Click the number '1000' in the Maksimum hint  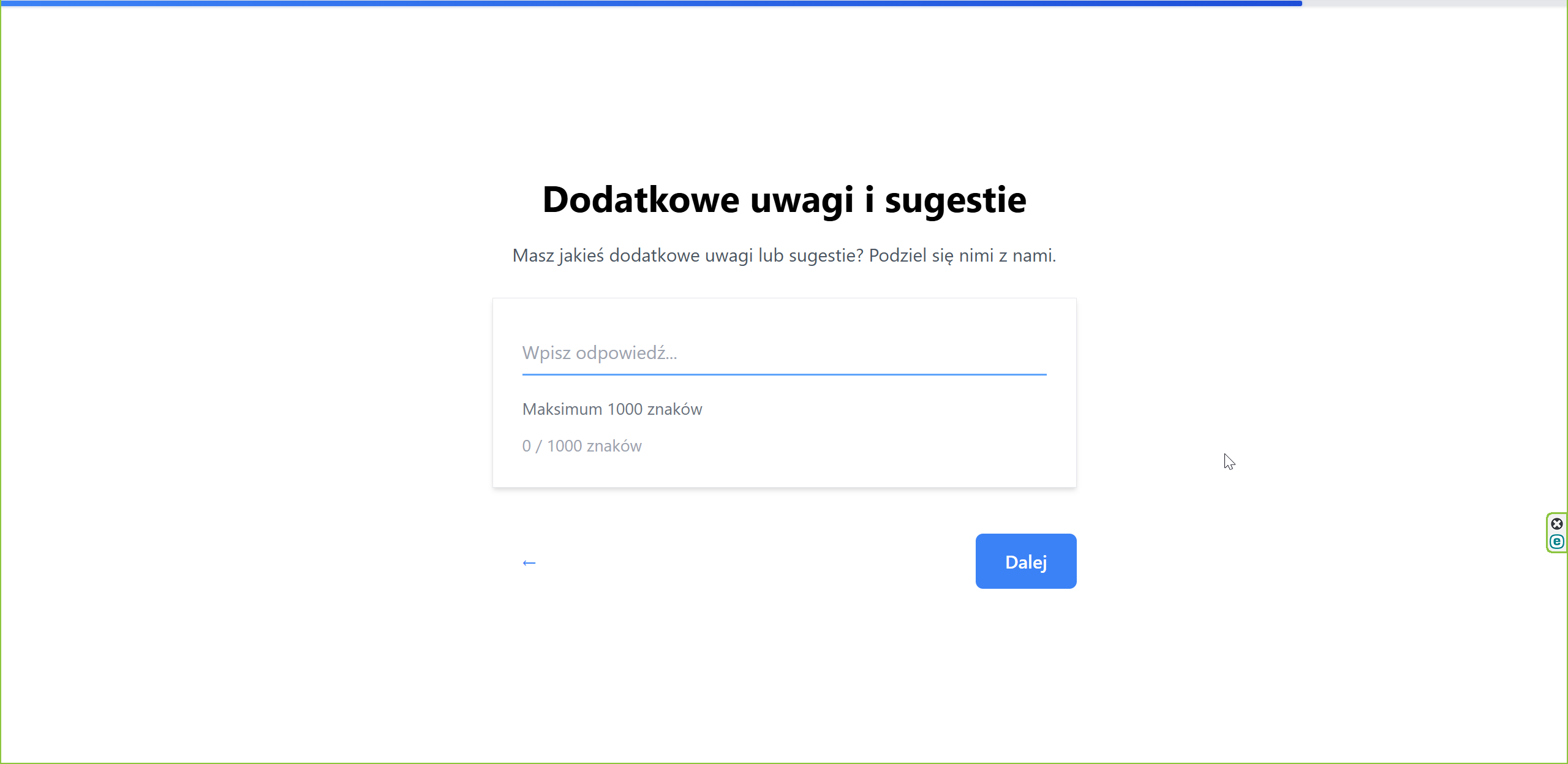point(625,409)
